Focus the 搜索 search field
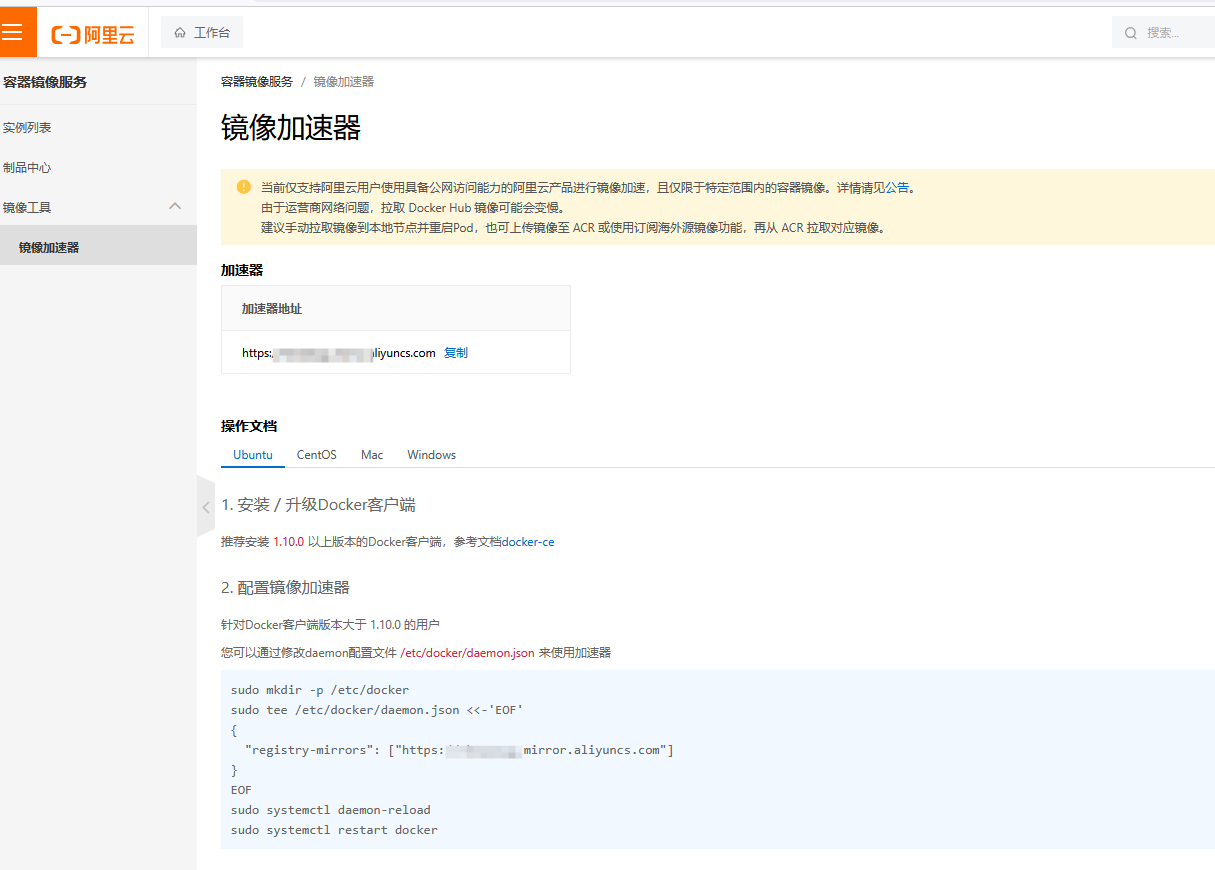 pos(1166,33)
